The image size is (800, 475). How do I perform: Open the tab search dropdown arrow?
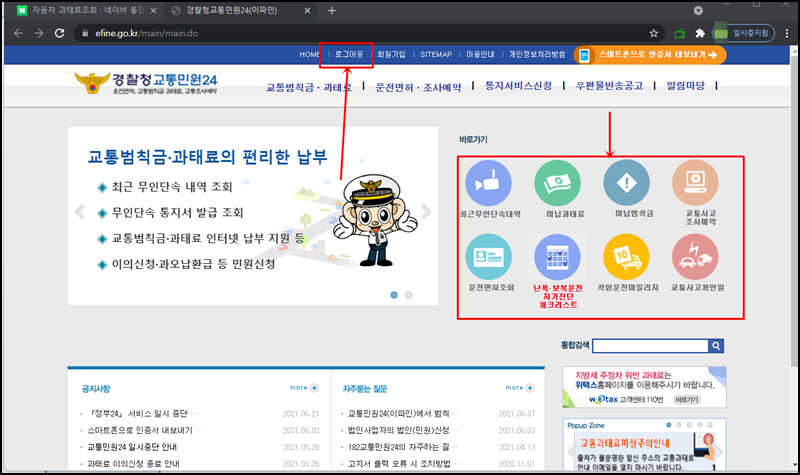click(698, 11)
